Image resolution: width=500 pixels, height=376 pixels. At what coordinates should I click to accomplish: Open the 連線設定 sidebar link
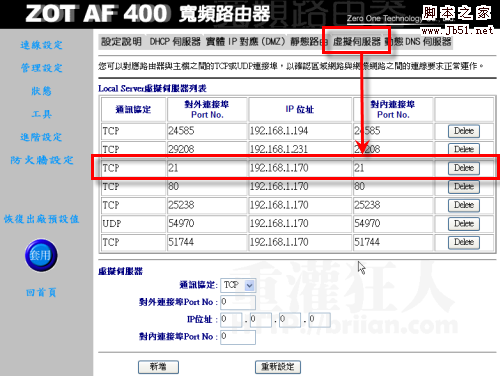[41, 45]
